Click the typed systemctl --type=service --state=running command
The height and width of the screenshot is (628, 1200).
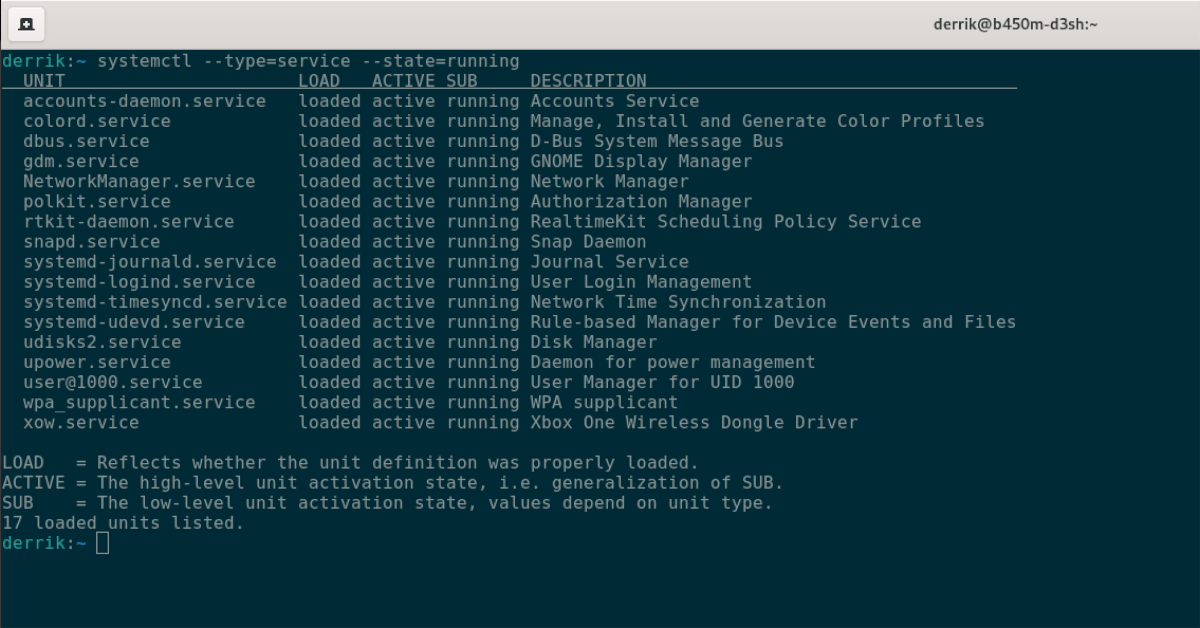[x=309, y=61]
